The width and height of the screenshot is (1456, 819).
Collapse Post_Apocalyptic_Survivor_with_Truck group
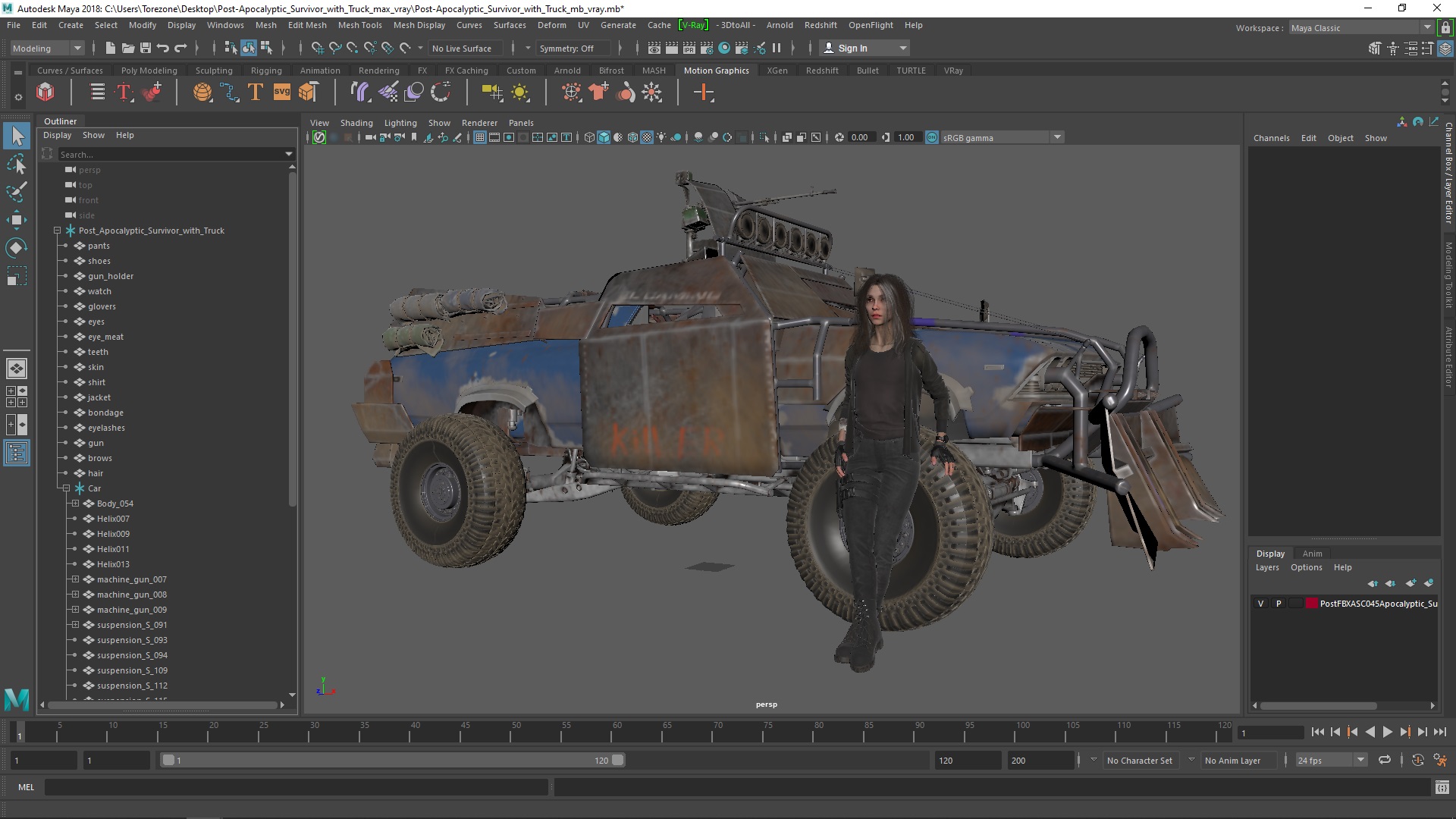[57, 231]
